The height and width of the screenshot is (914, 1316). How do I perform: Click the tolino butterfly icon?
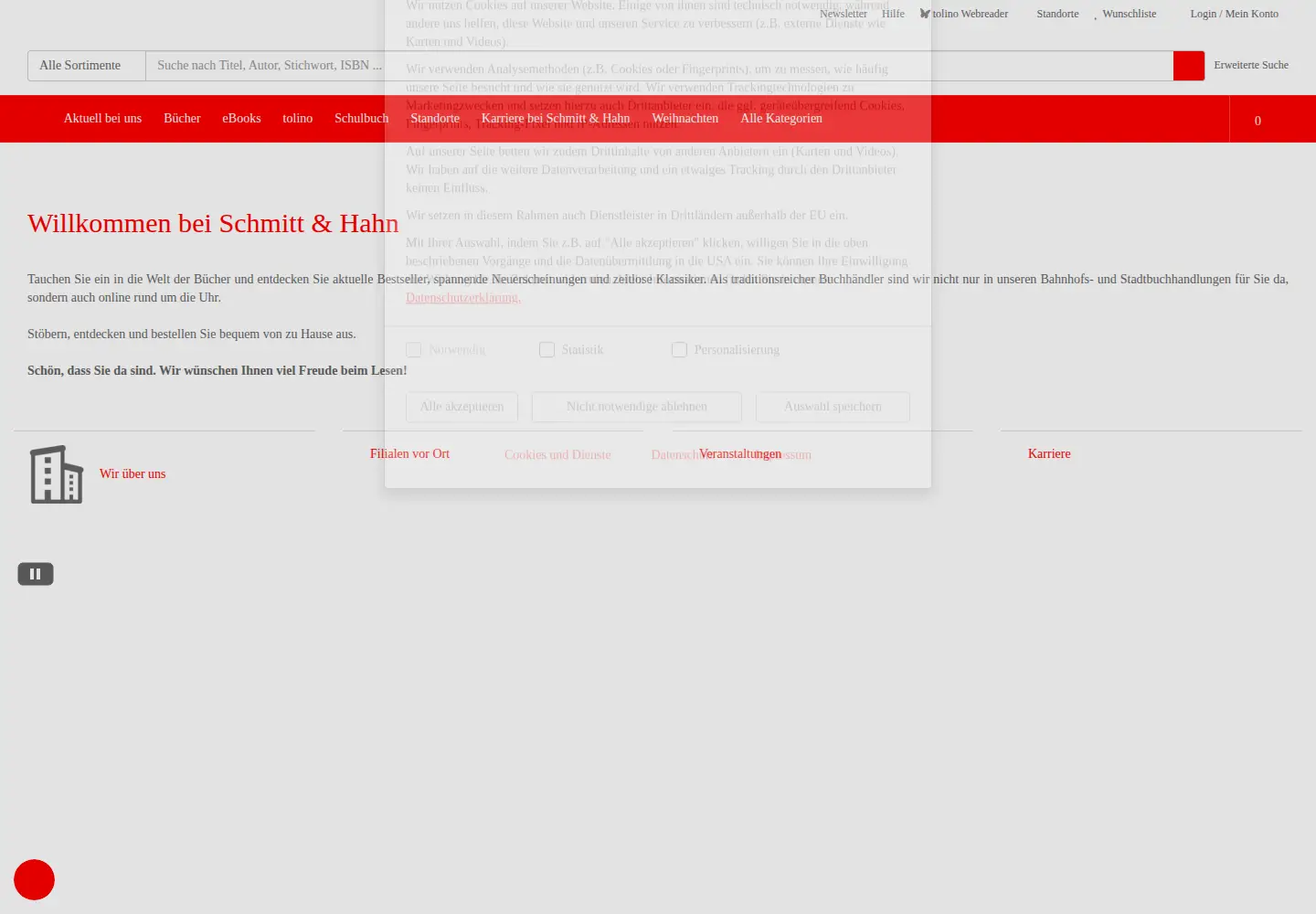click(925, 14)
